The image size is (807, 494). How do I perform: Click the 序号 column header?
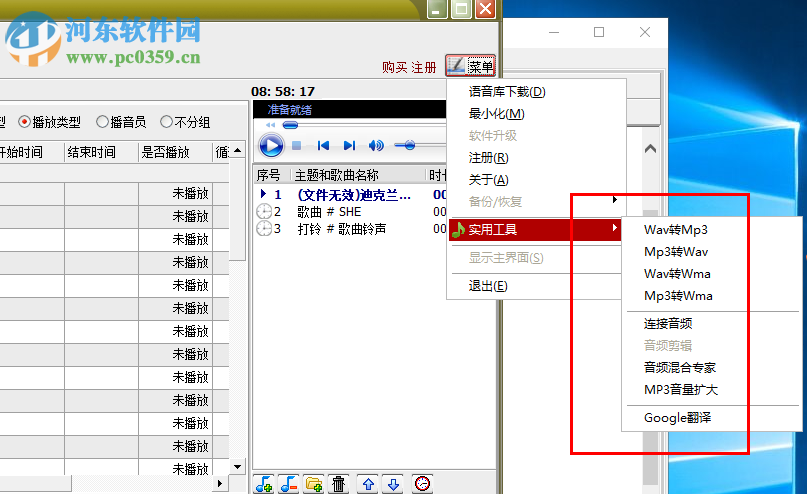pos(272,175)
